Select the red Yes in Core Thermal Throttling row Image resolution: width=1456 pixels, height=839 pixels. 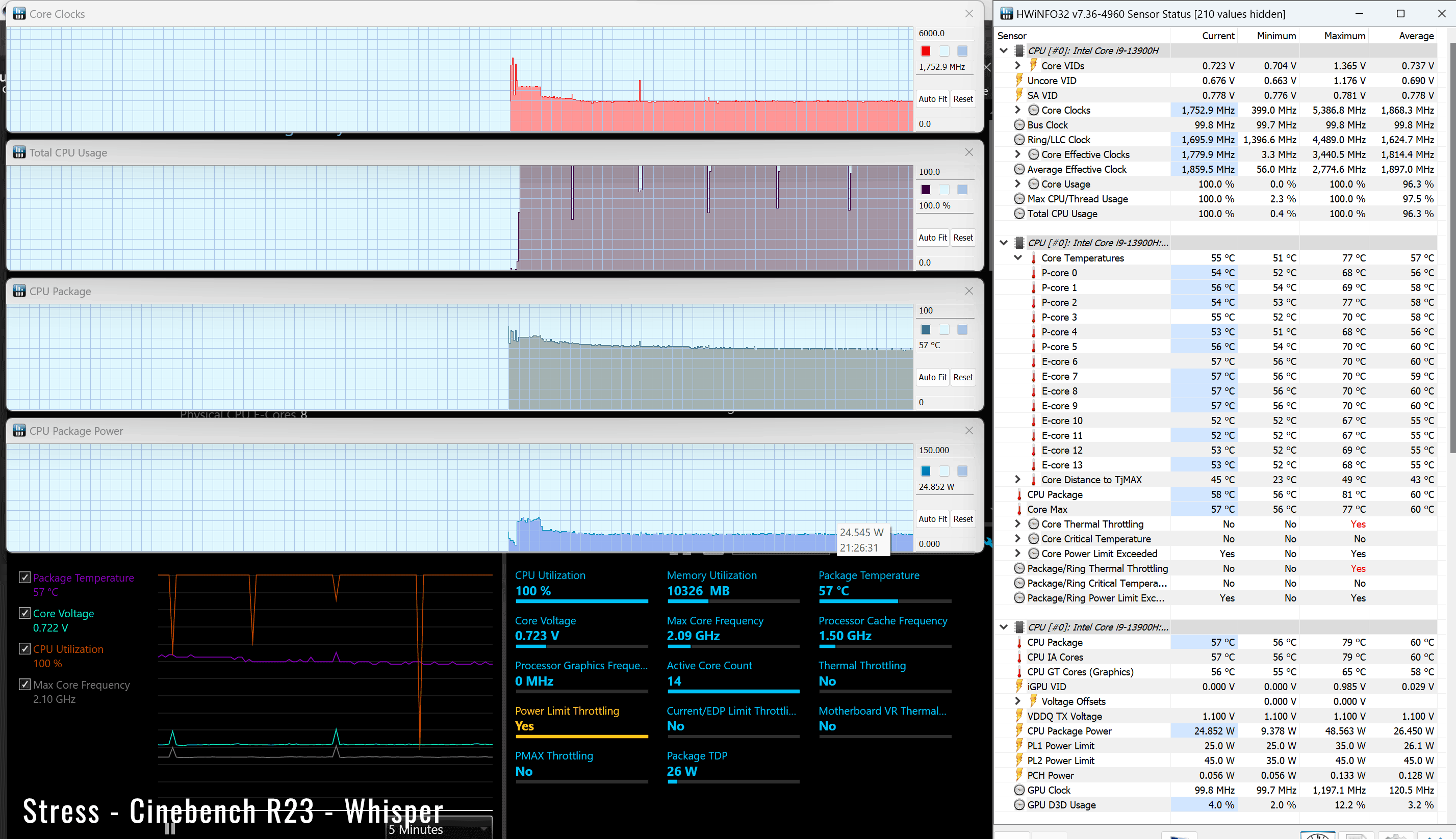tap(1358, 524)
